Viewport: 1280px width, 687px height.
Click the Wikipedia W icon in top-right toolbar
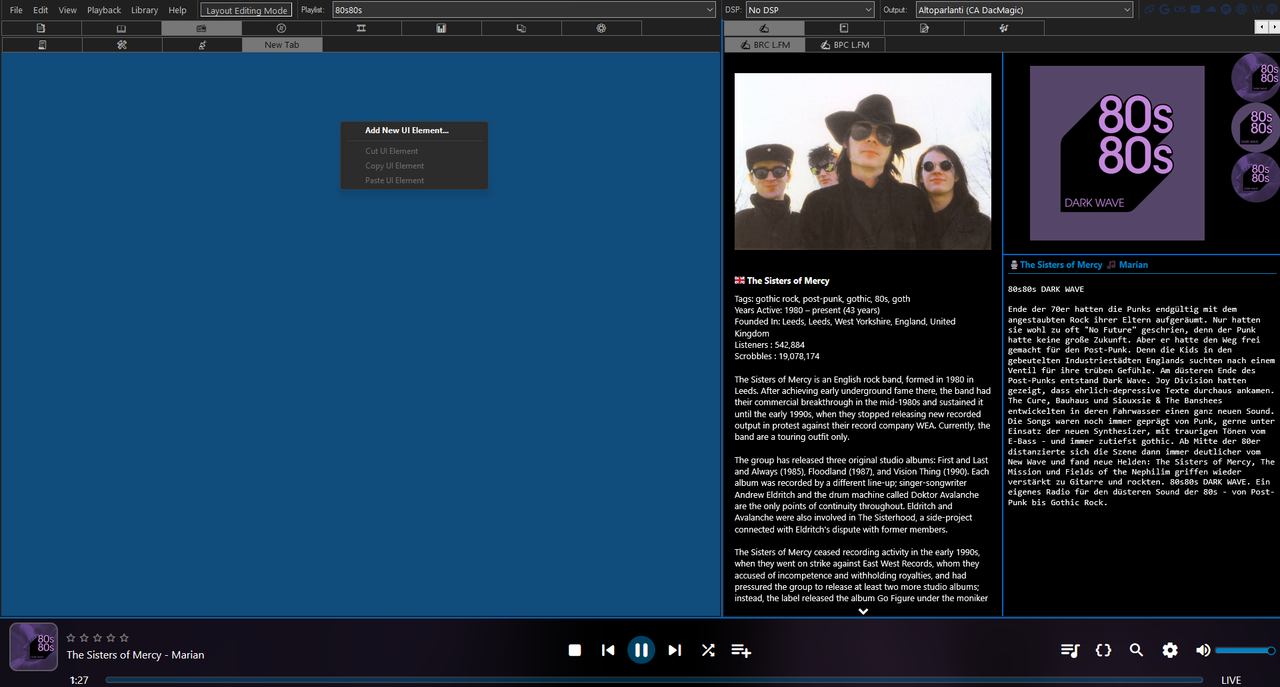tap(1256, 9)
